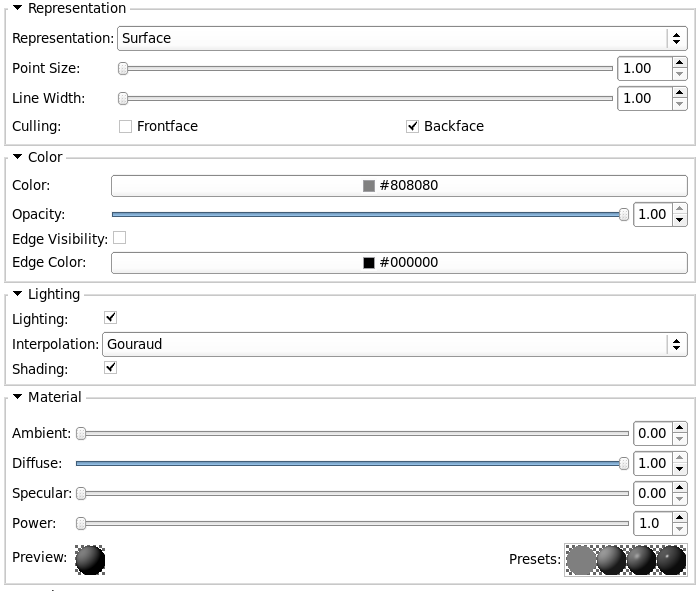Open the Representation Surface dropdown
The height and width of the screenshot is (591, 700).
pyautogui.click(x=401, y=38)
